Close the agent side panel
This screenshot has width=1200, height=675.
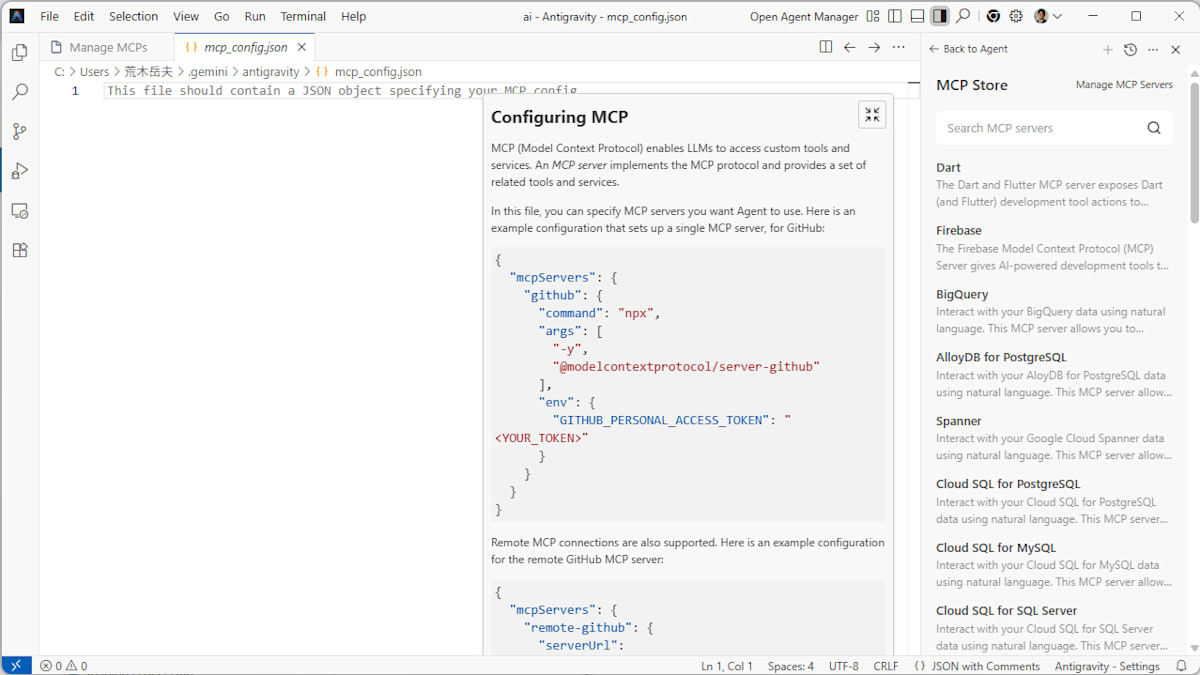1176,49
